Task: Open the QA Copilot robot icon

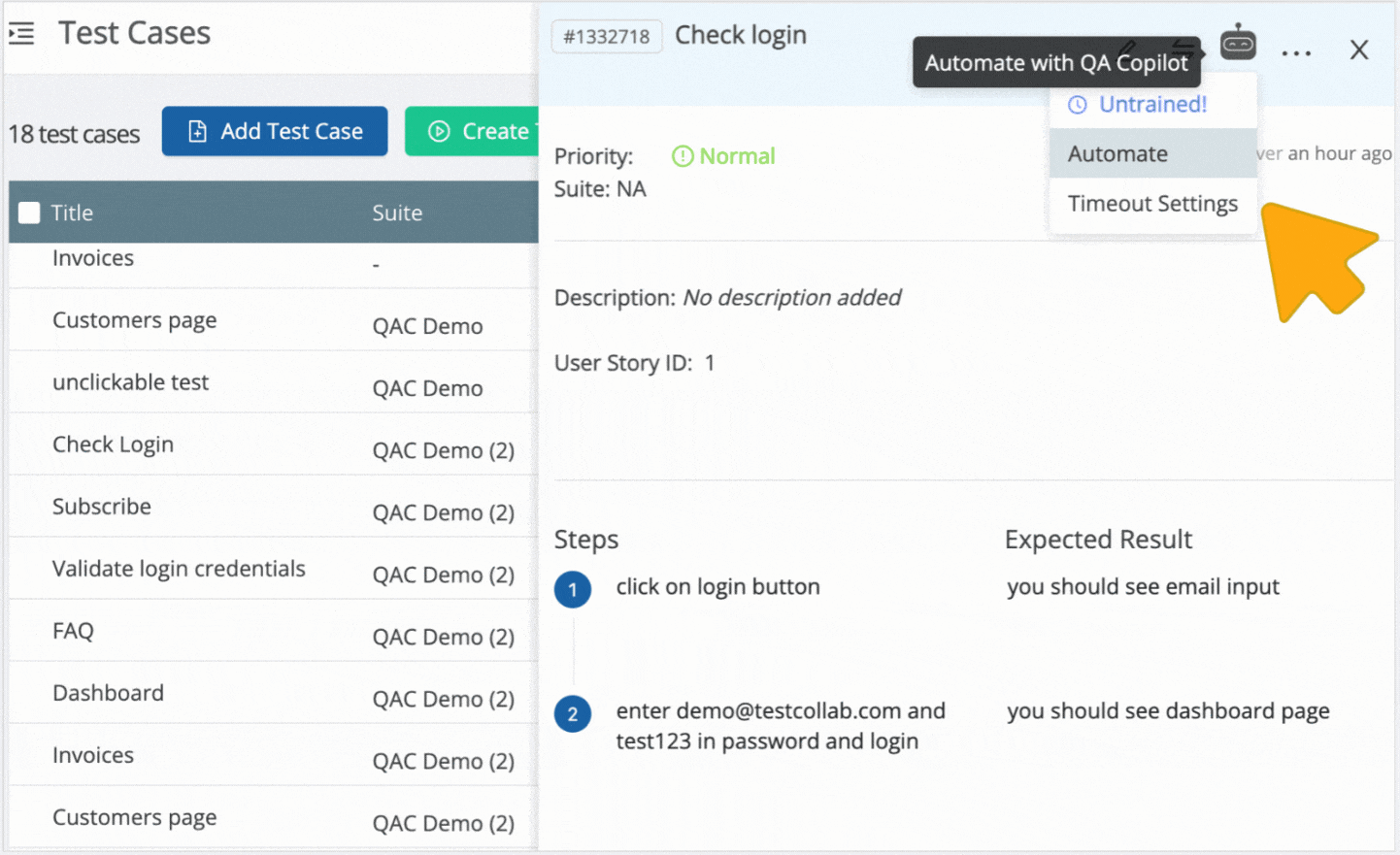Action: click(x=1239, y=44)
